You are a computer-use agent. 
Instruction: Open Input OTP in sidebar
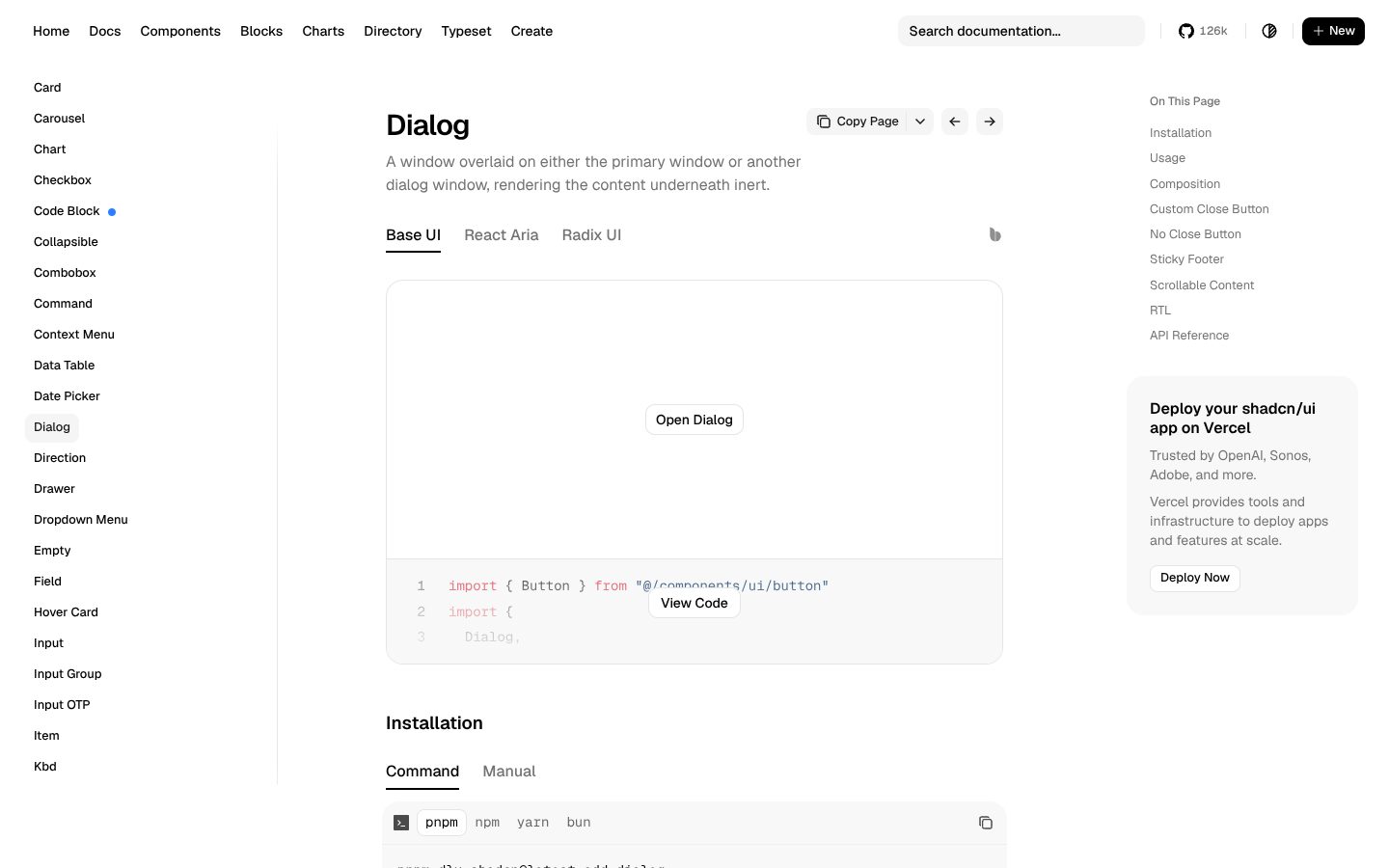tap(62, 705)
